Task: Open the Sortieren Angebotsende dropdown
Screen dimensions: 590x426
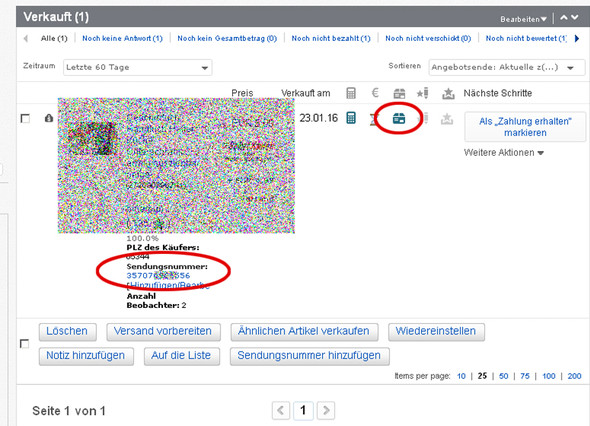Action: click(x=506, y=67)
